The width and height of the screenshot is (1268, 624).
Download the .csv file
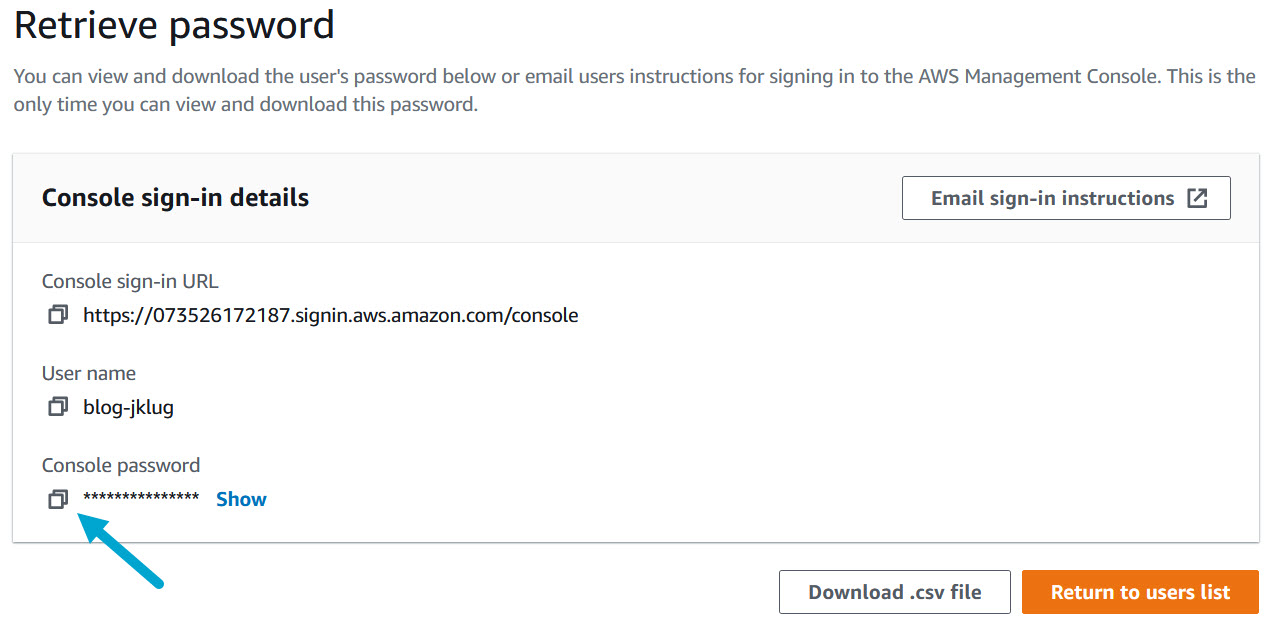click(x=894, y=592)
